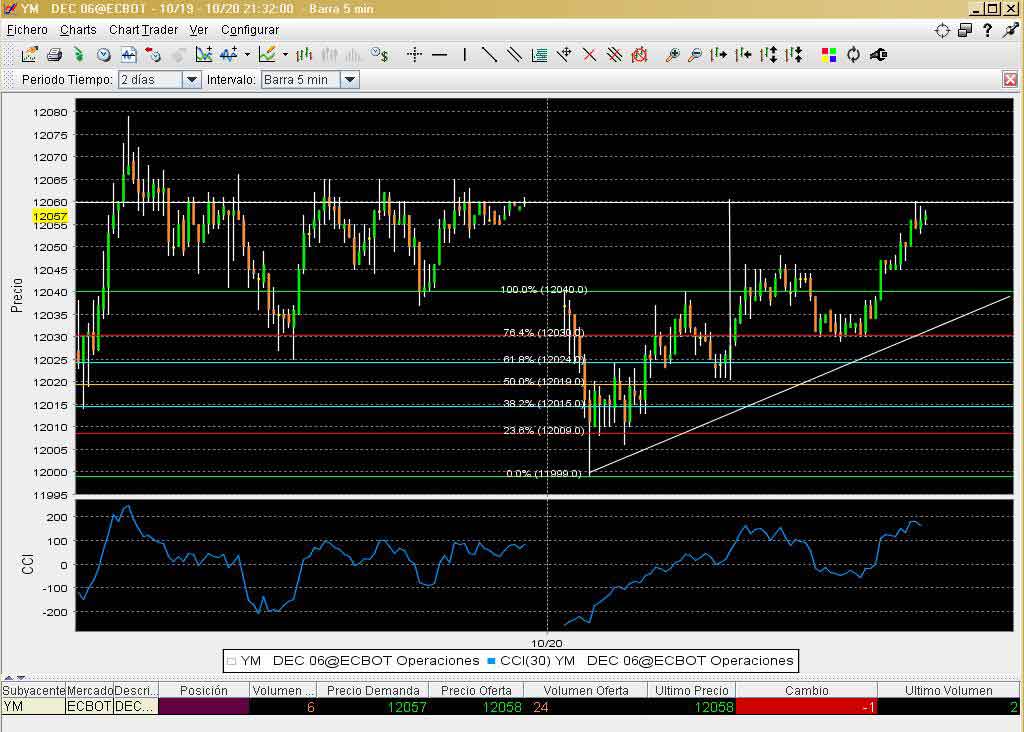Open the Fichero menu
This screenshot has width=1024, height=732.
[27, 30]
